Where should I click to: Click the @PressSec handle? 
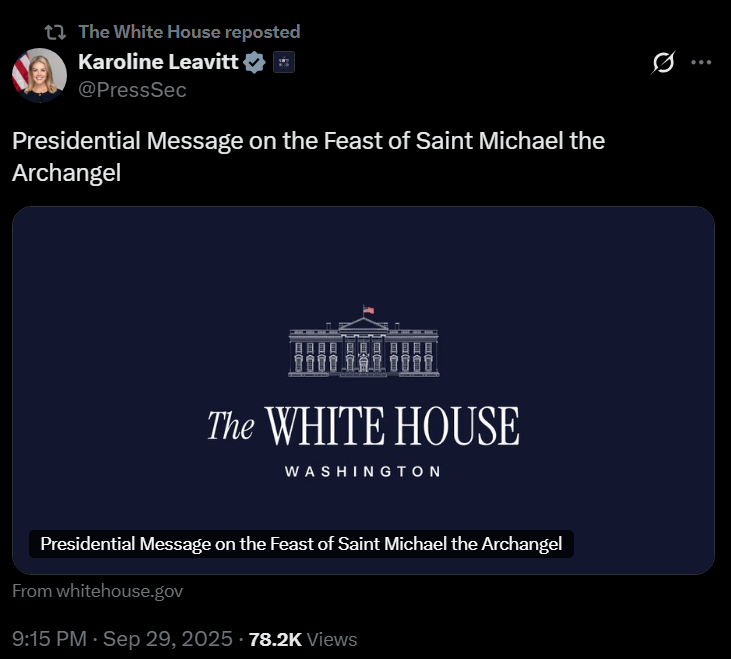coord(132,90)
